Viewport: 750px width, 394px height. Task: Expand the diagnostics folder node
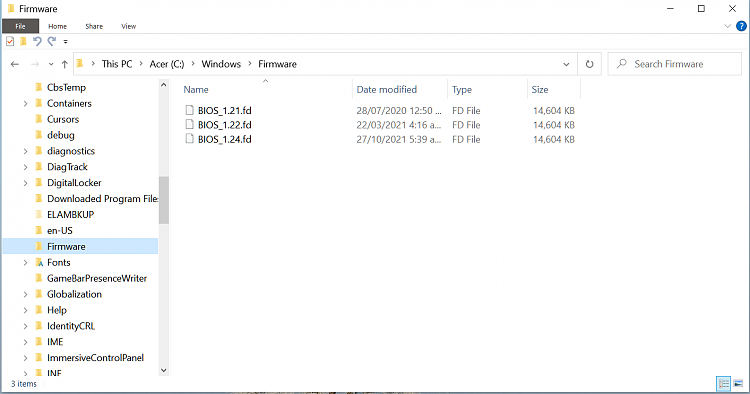coord(25,151)
